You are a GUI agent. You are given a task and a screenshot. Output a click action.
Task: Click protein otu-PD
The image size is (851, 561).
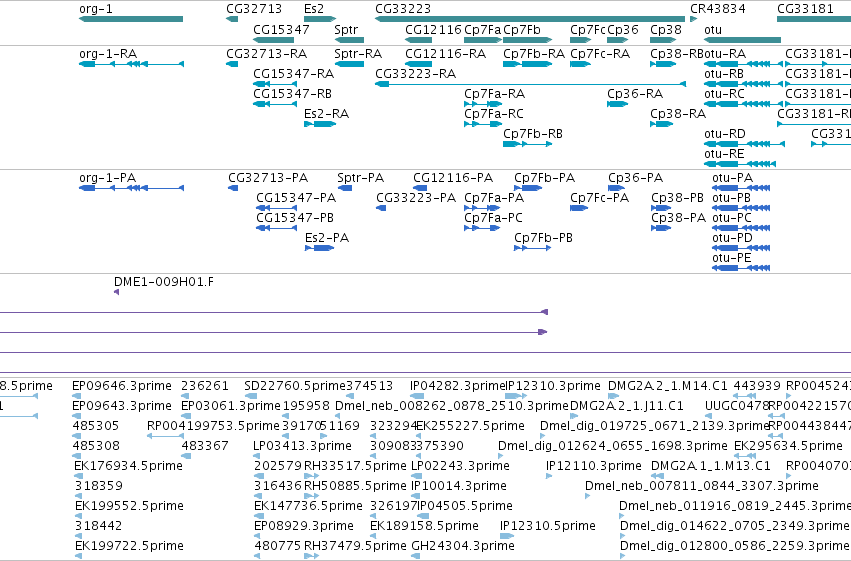point(741,248)
